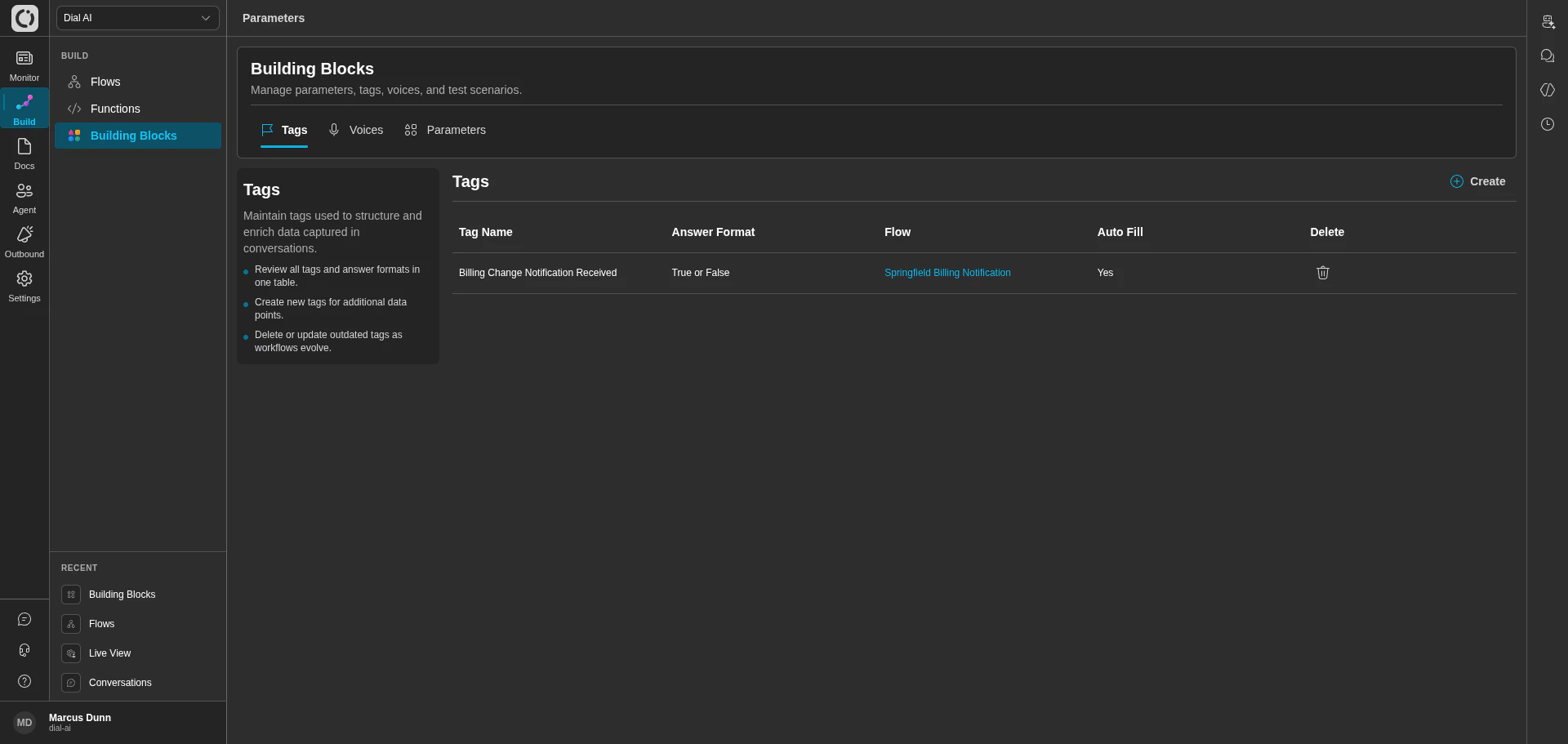Open Settings from the left rail
This screenshot has height=744, width=1568.
[x=24, y=287]
